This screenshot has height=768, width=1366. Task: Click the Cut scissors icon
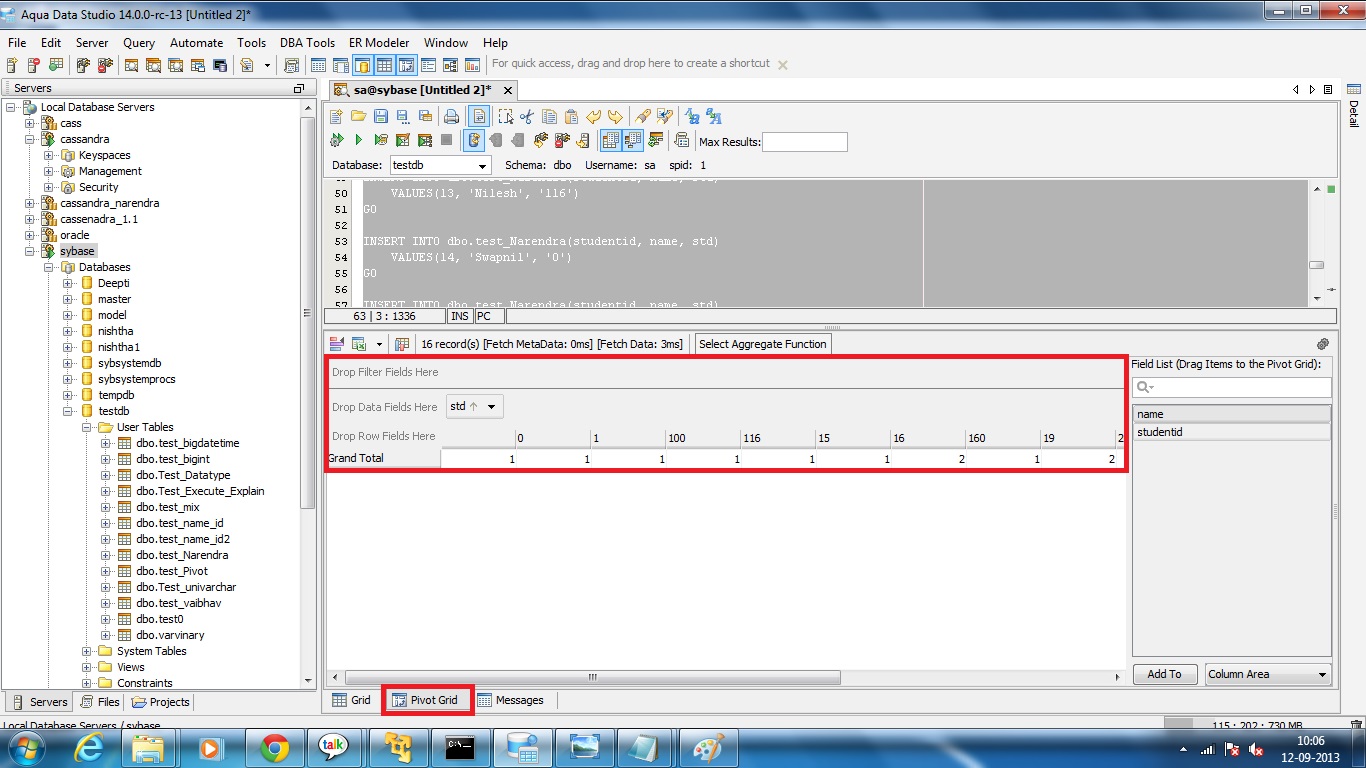527,116
